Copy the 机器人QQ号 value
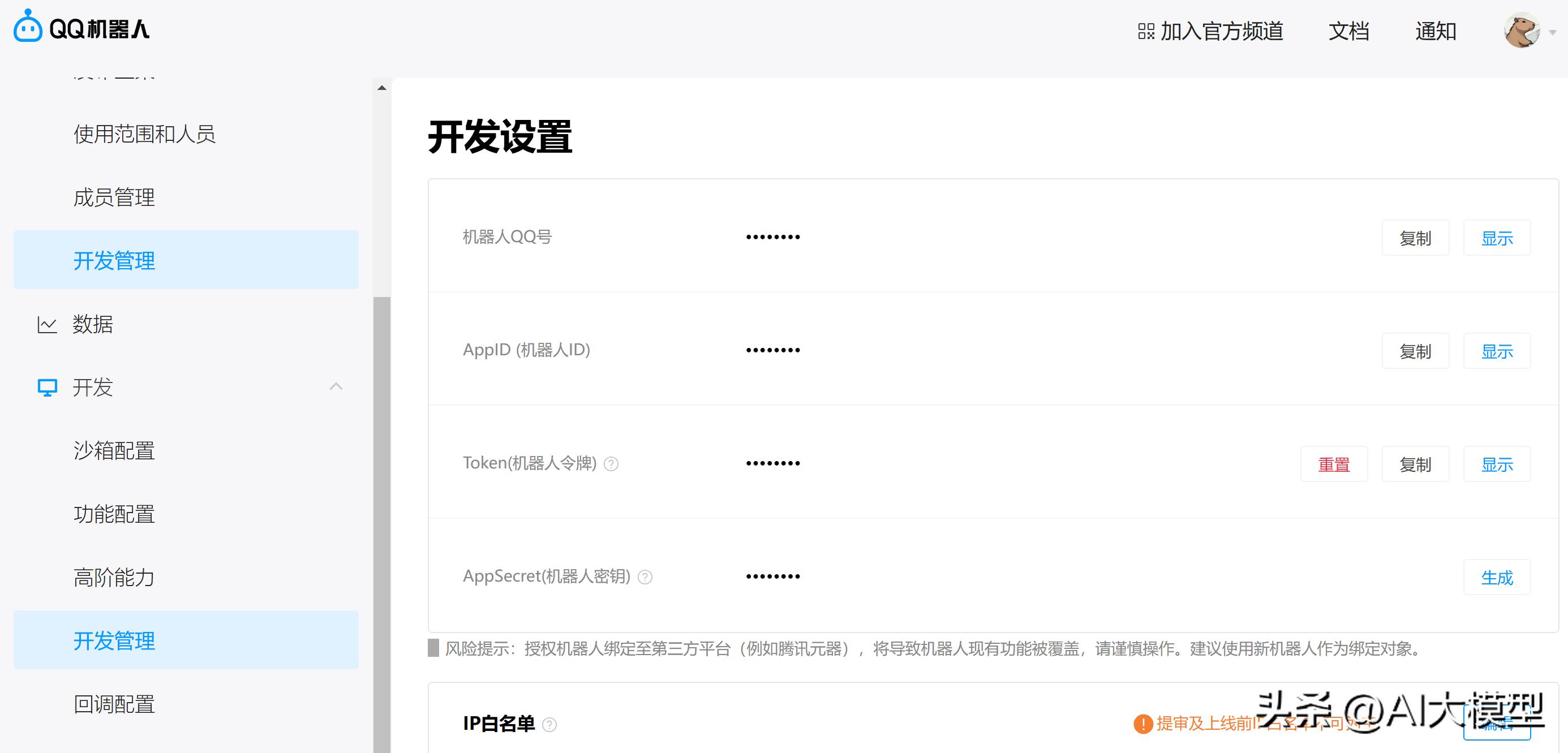The height and width of the screenshot is (753, 1568). (1415, 238)
